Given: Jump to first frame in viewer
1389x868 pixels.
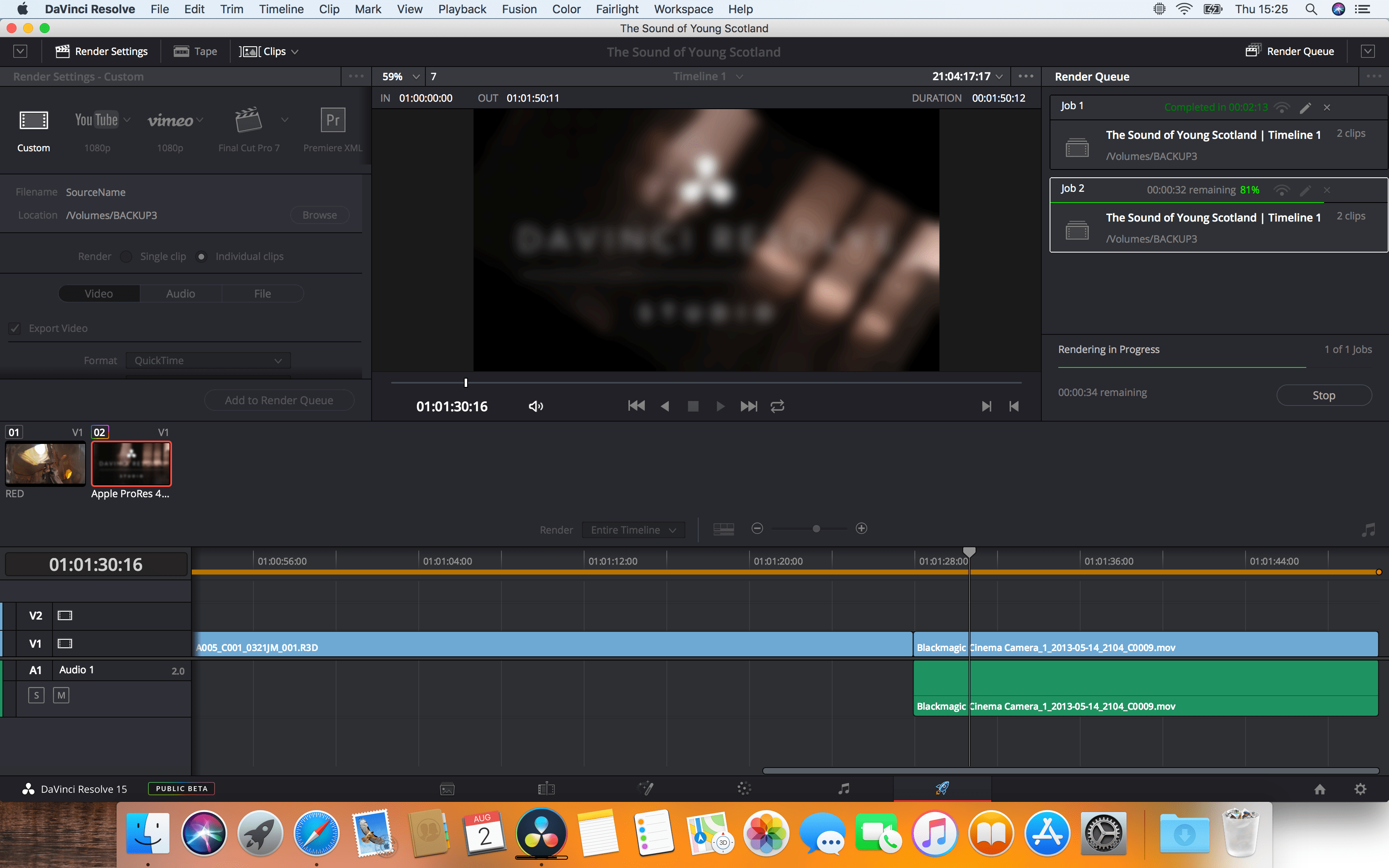Looking at the screenshot, I should [636, 406].
